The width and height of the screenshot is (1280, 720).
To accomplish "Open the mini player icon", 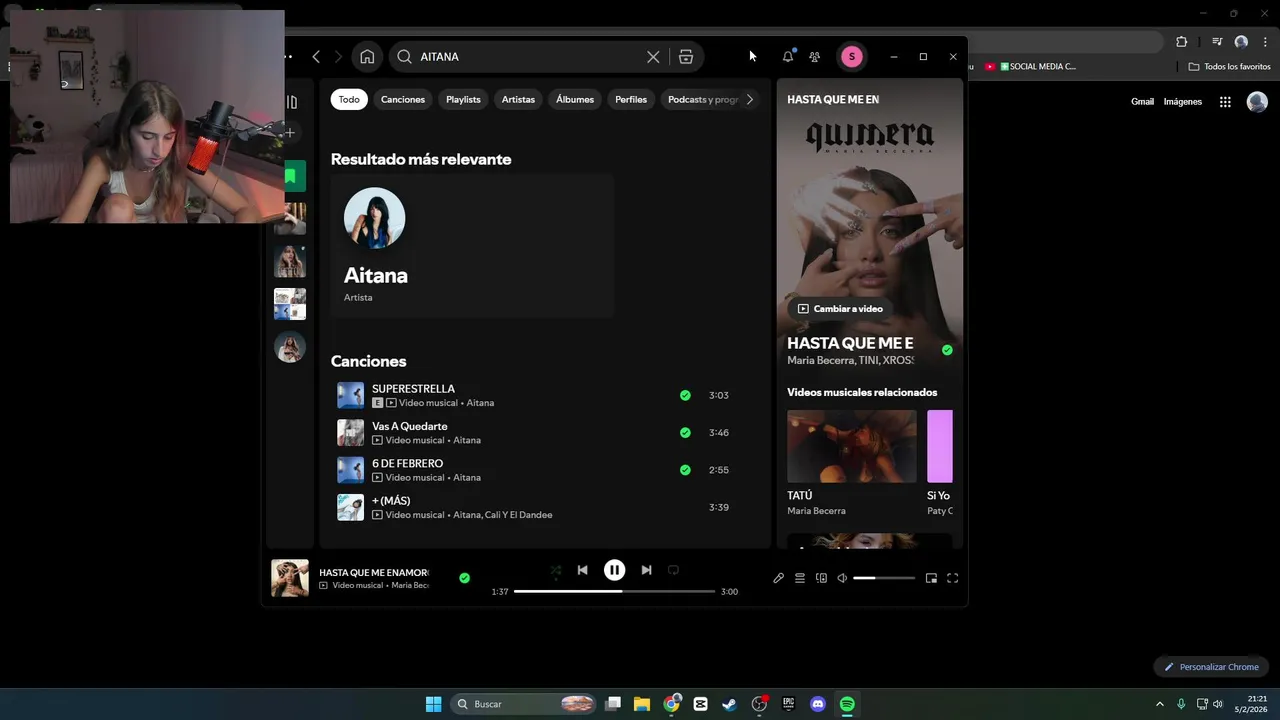I will click(931, 578).
